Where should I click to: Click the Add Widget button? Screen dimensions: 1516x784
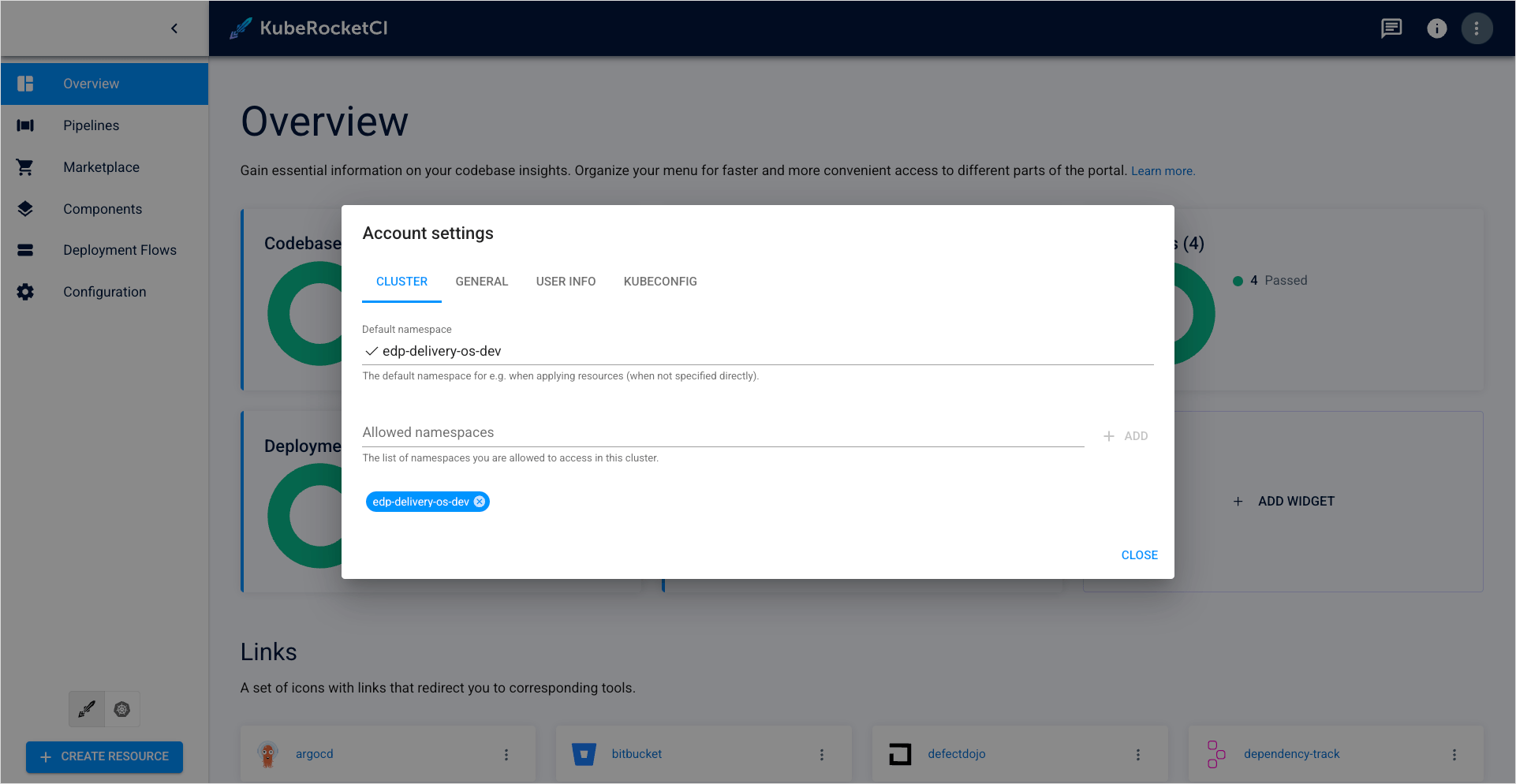coord(1283,502)
